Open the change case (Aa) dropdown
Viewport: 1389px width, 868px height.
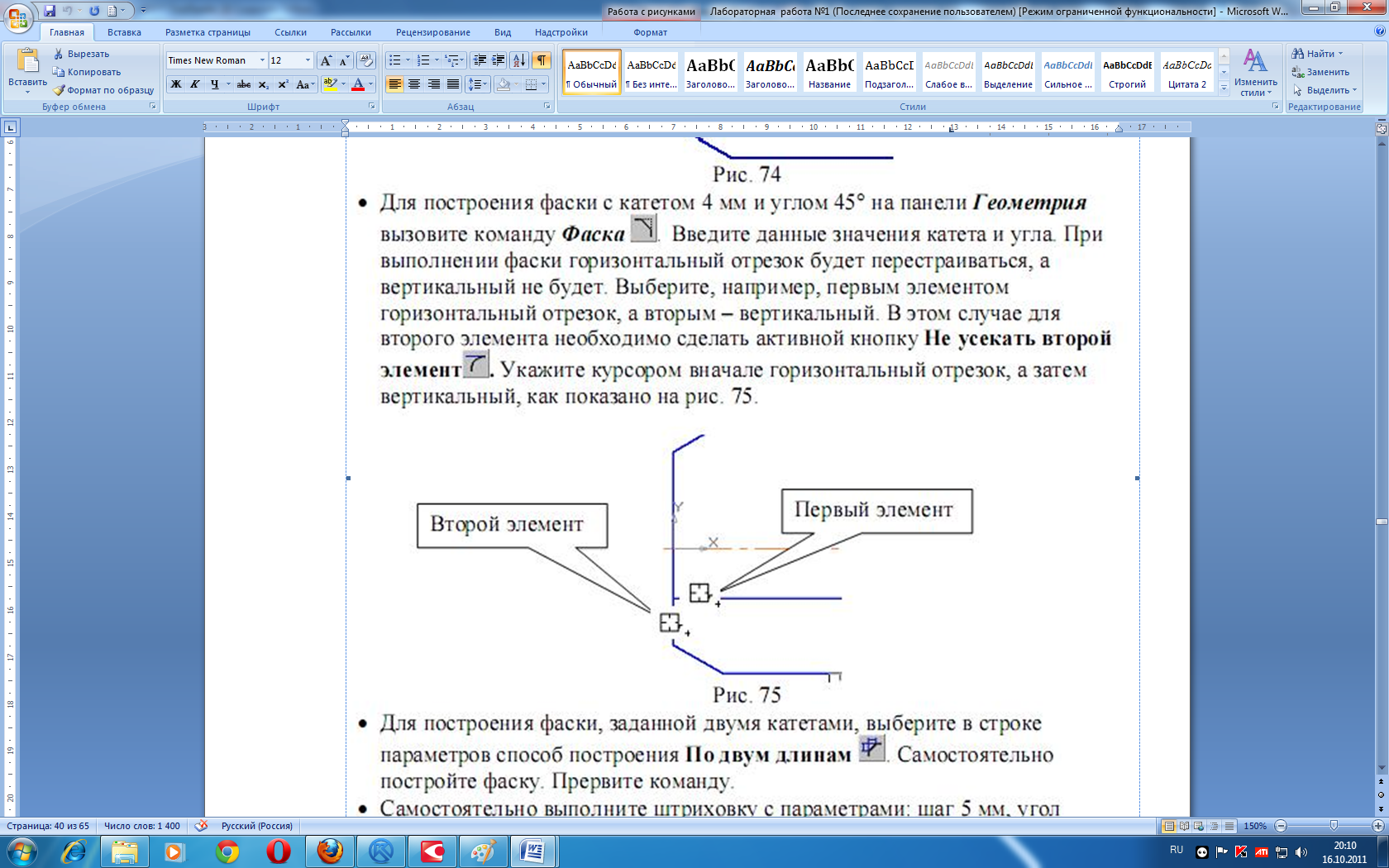(x=305, y=84)
